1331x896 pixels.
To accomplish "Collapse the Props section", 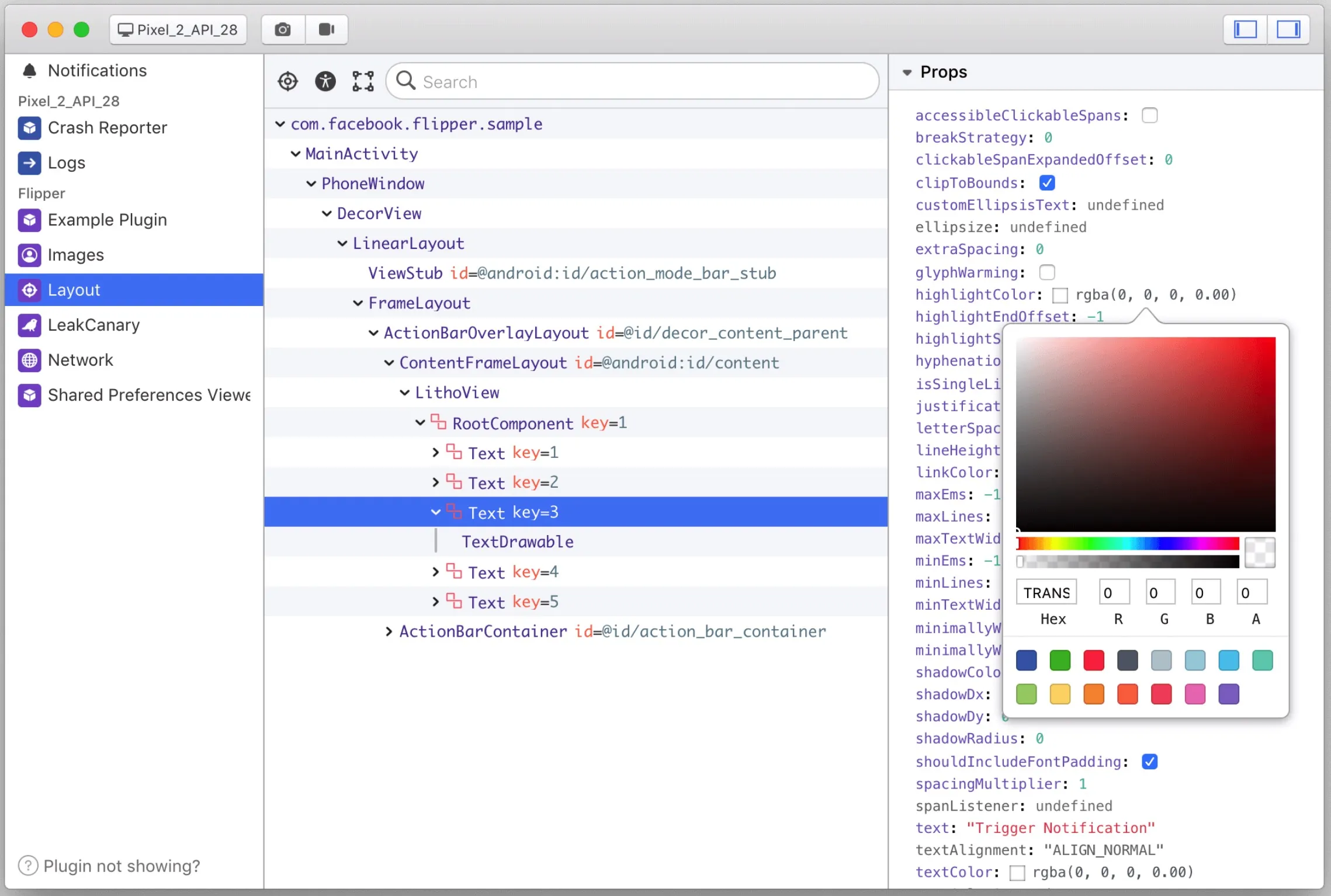I will tap(907, 72).
